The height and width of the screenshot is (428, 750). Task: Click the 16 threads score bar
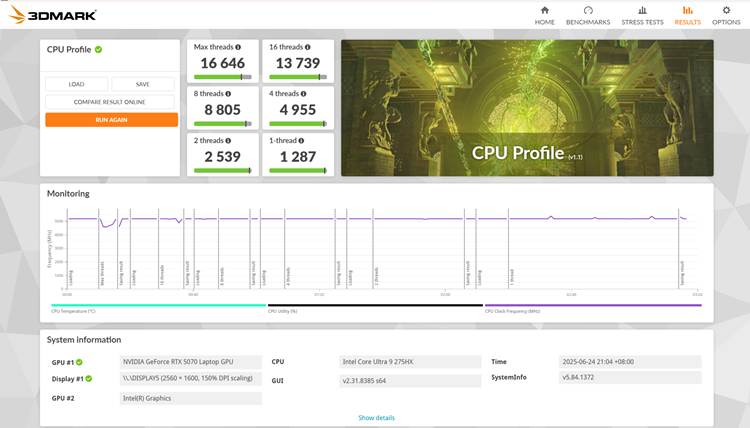[x=298, y=77]
